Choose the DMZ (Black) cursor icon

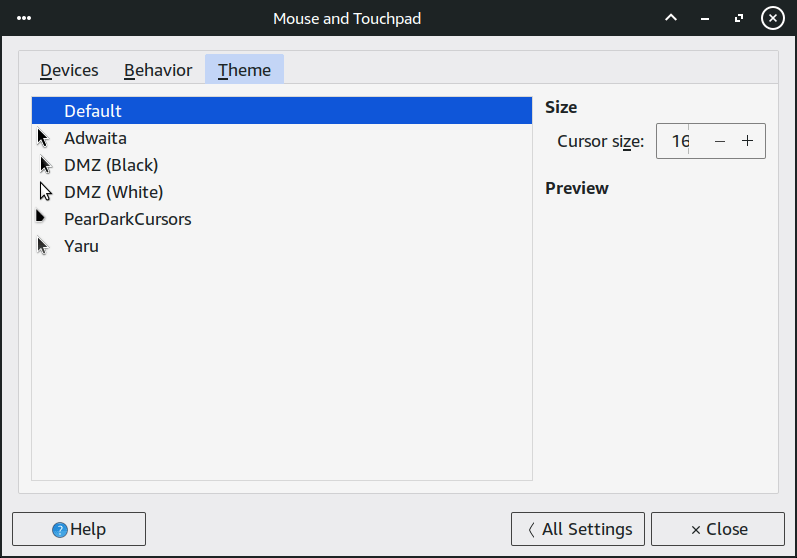(45, 165)
